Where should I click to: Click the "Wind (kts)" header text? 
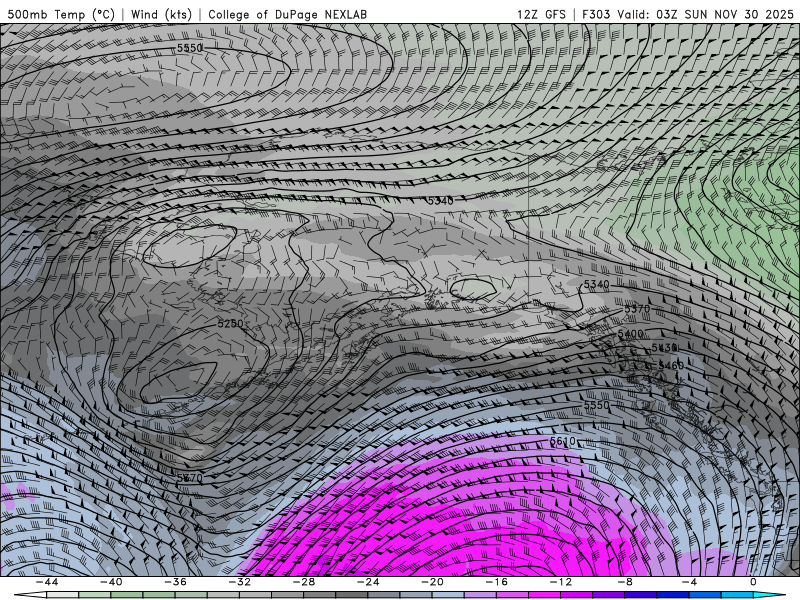(161, 14)
